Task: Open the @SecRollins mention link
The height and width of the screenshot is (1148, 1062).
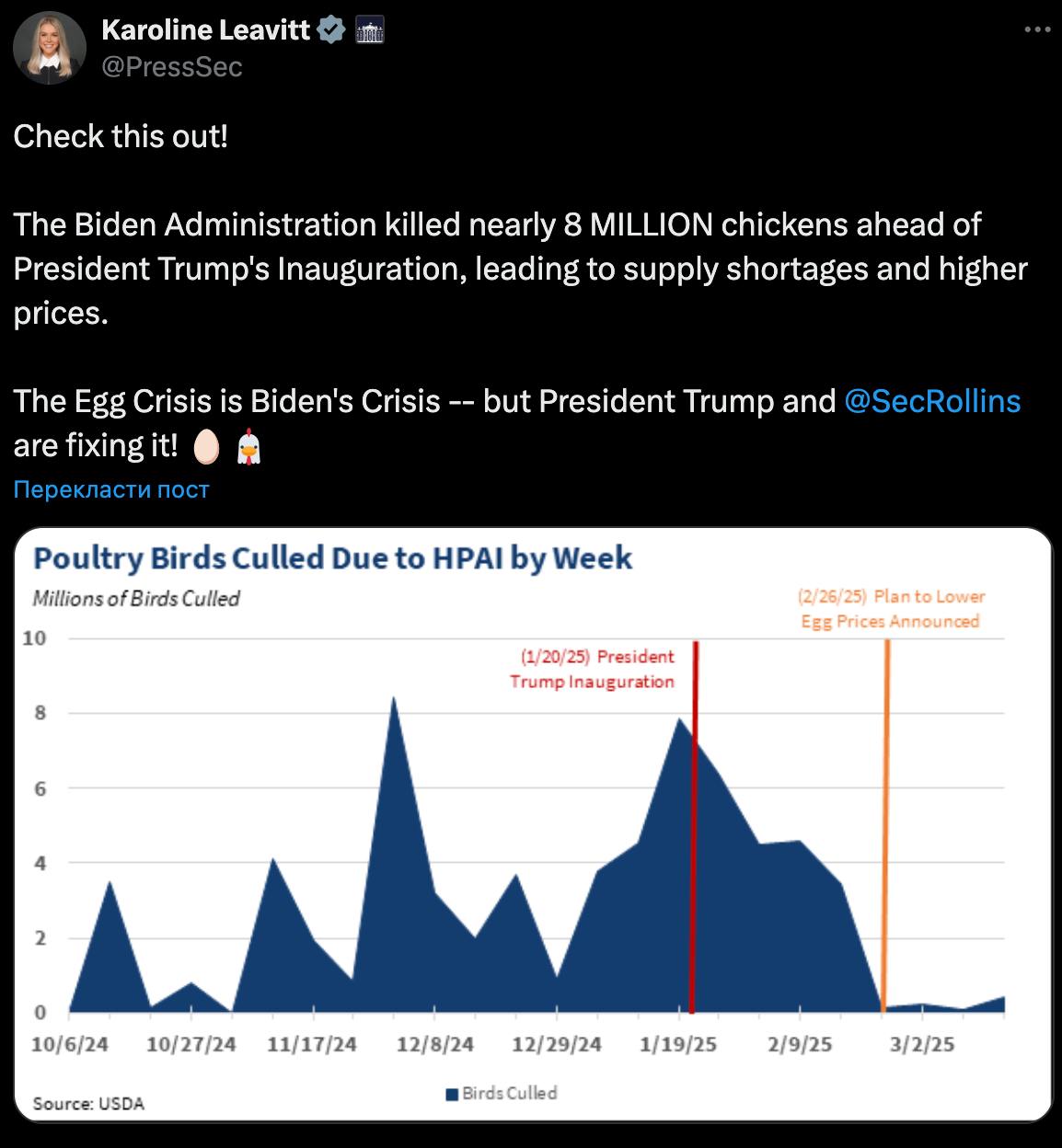Action: (x=931, y=401)
